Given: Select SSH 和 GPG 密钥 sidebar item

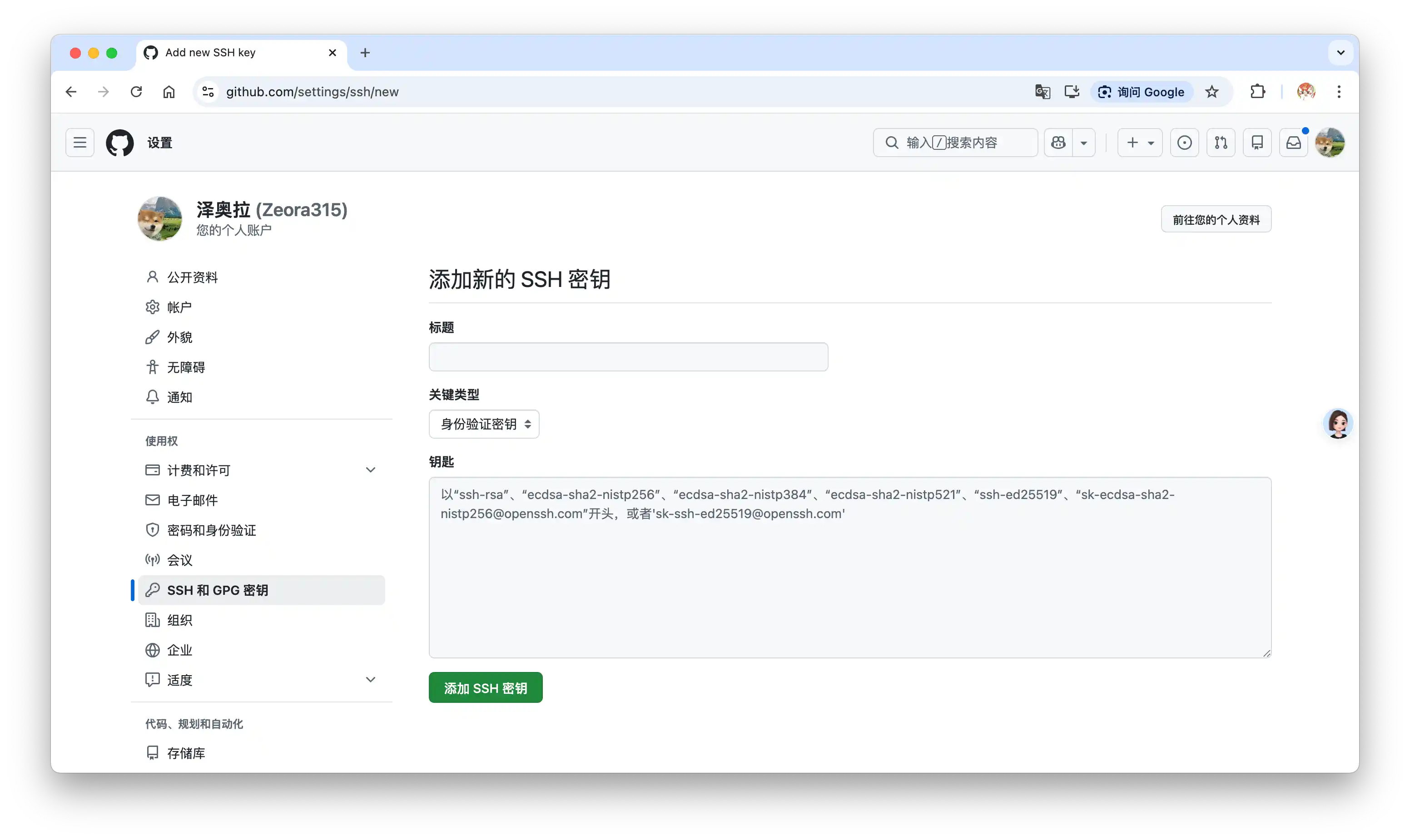Looking at the screenshot, I should [x=261, y=590].
